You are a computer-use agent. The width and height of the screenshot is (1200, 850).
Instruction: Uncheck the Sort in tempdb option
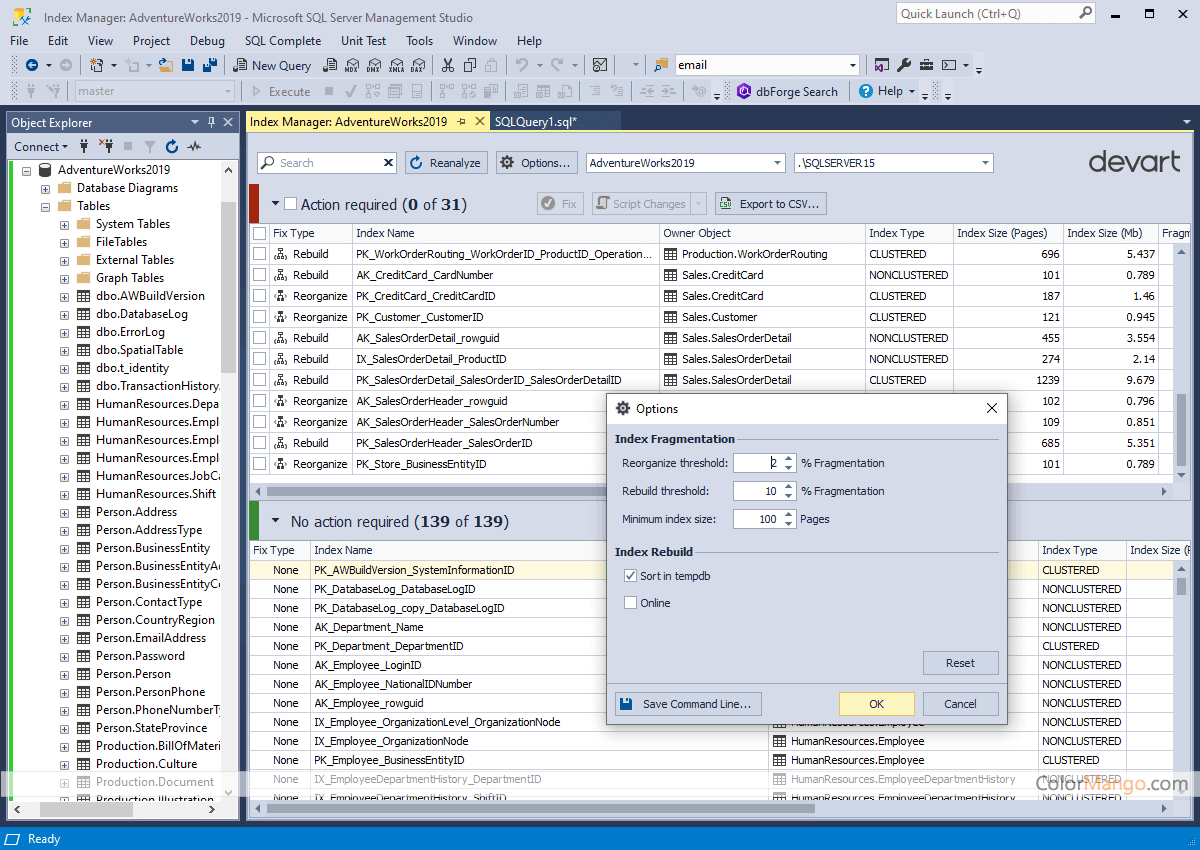[x=630, y=576]
